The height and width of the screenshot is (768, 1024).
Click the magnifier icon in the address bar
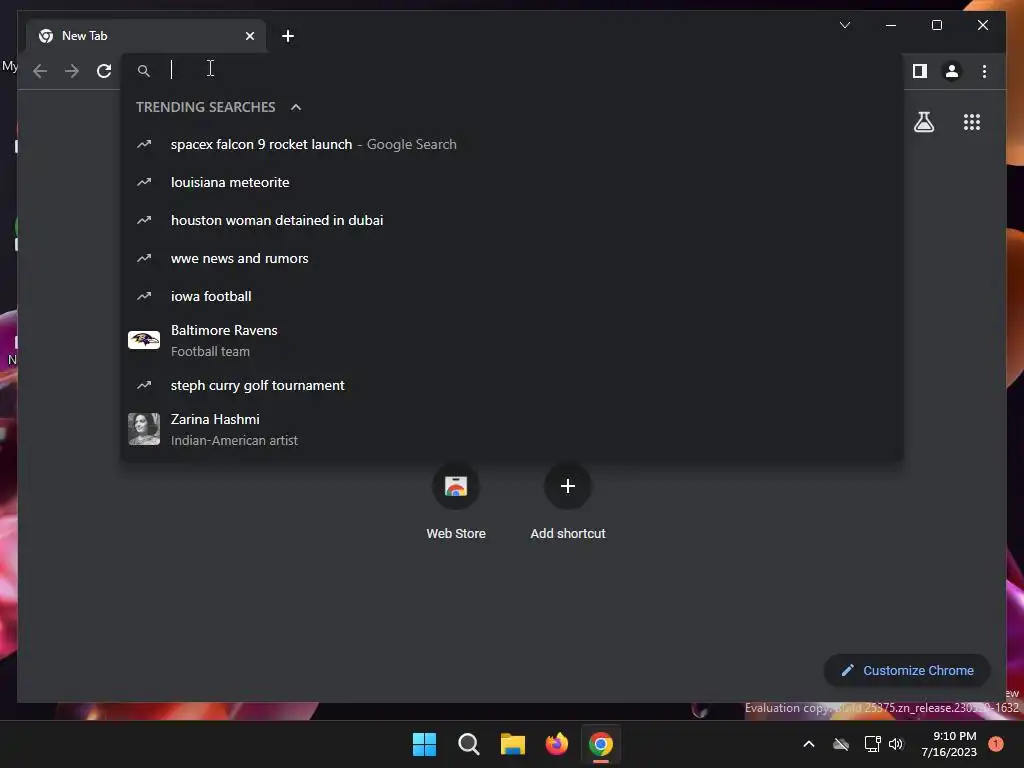144,71
